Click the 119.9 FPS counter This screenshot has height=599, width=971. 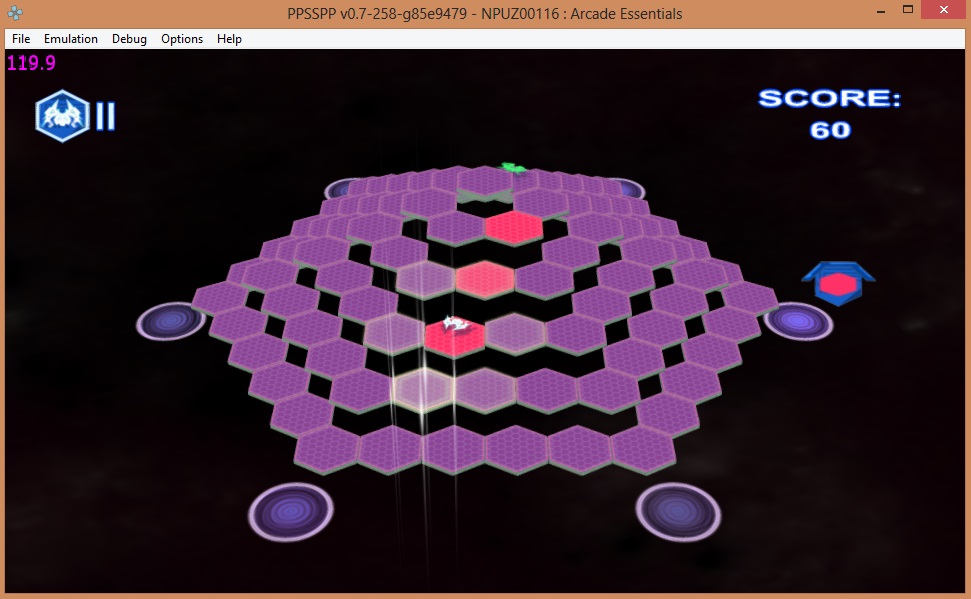click(32, 63)
